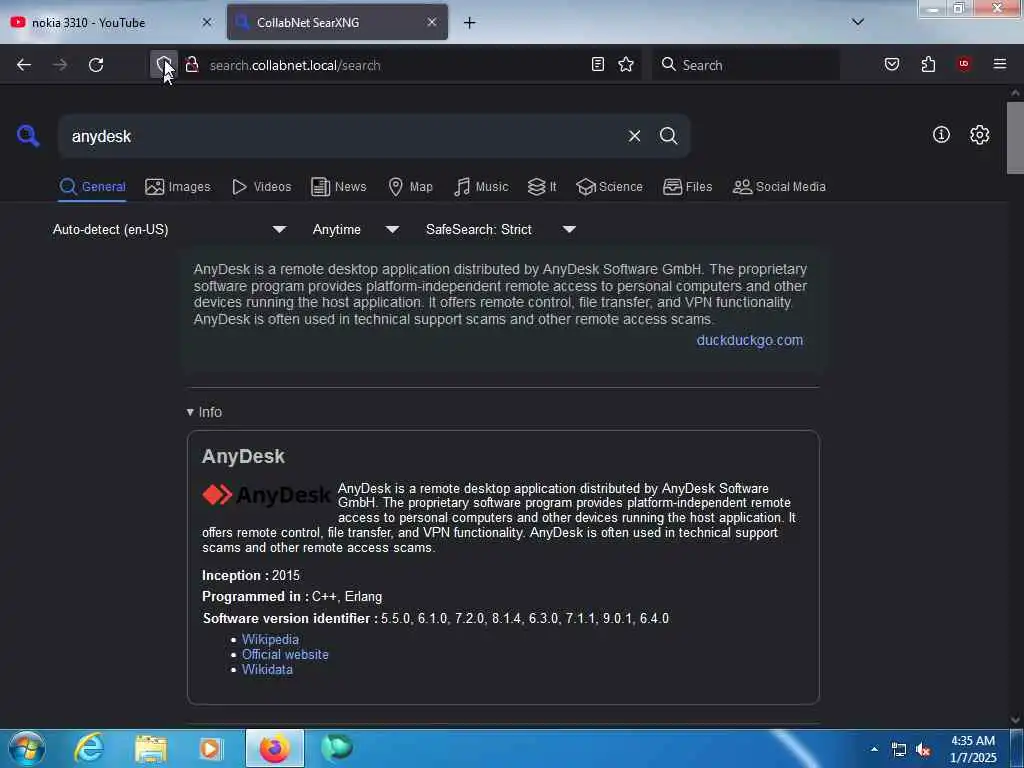1024x768 pixels.
Task: Click the page vertical scrollbar thumb
Action: pyautogui.click(x=1015, y=137)
